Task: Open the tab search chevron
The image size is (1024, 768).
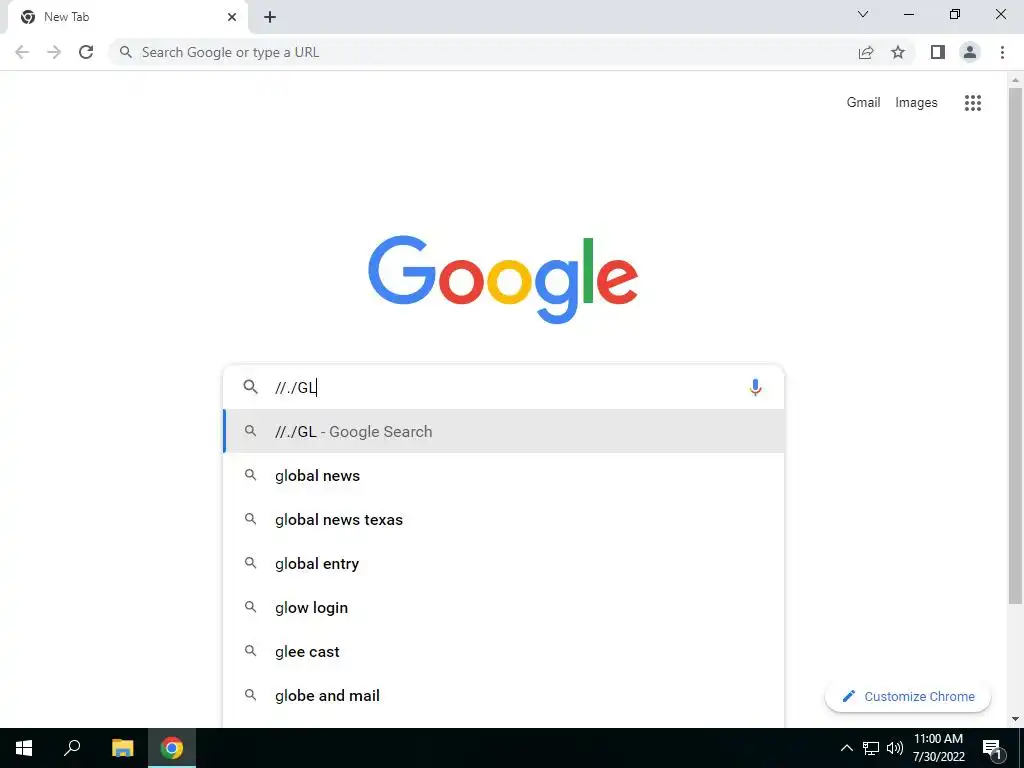Action: point(863,14)
